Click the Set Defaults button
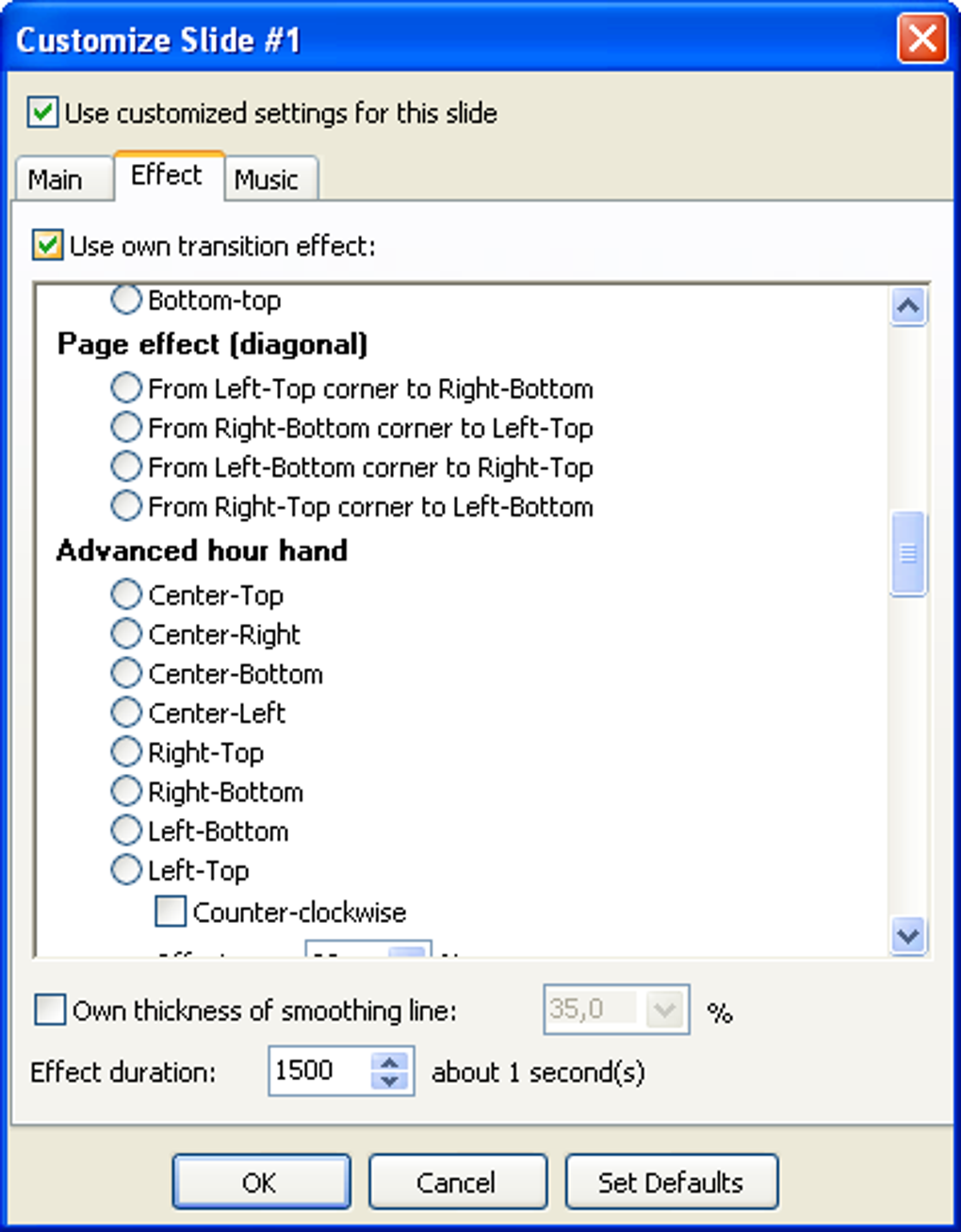The height and width of the screenshot is (1232, 961). coord(671,1182)
